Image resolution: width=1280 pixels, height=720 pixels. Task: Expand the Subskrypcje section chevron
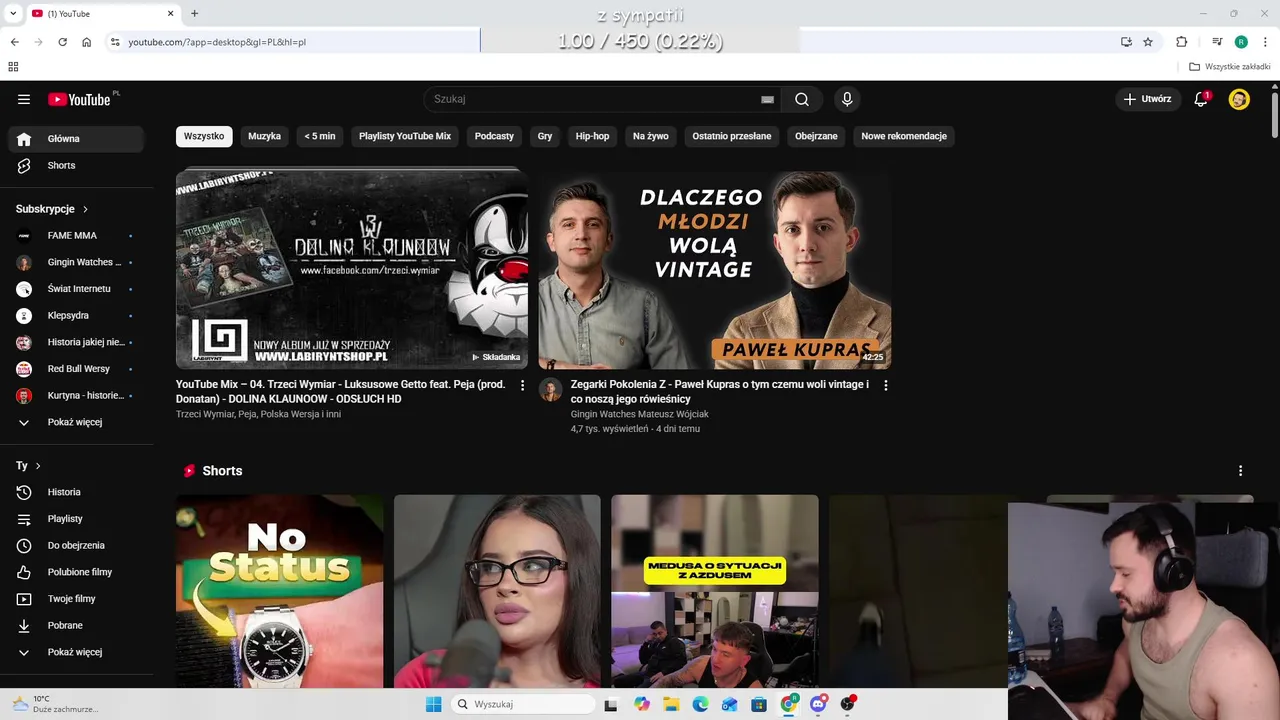tap(85, 209)
